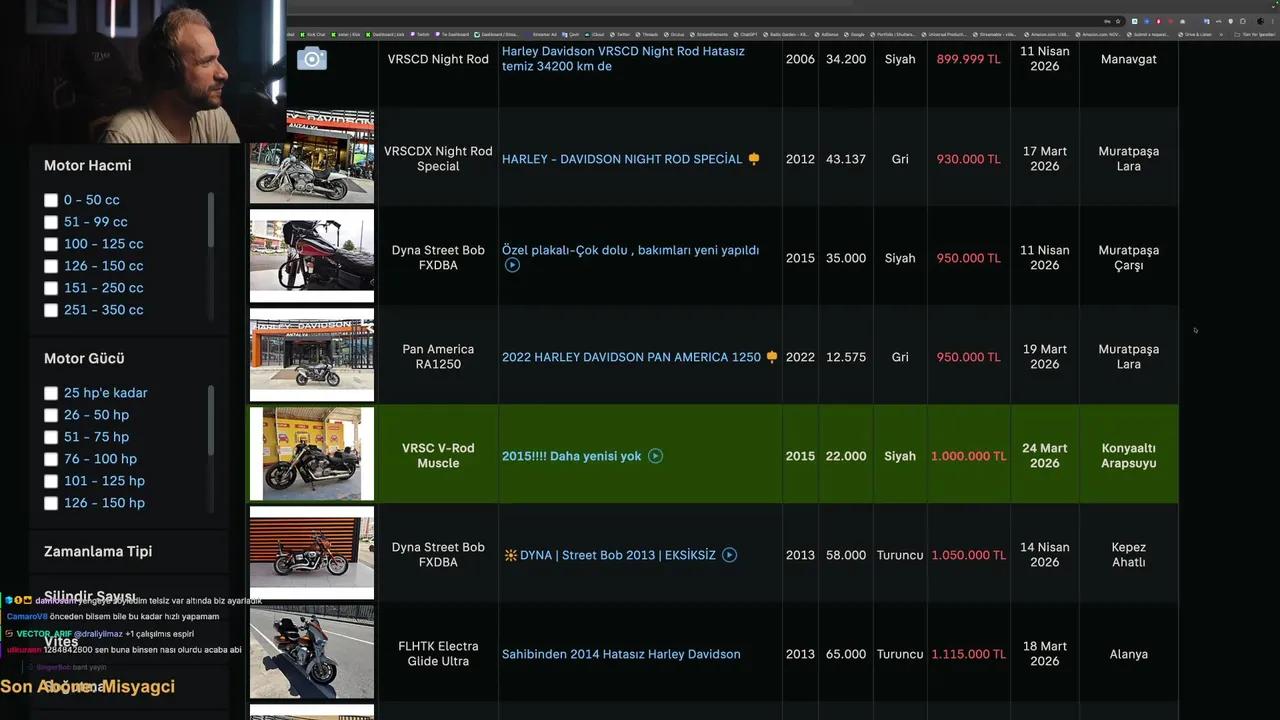Viewport: 1280px width, 720px height.
Task: Click the play icon in the Özel plakalı listing
Action: point(512,265)
